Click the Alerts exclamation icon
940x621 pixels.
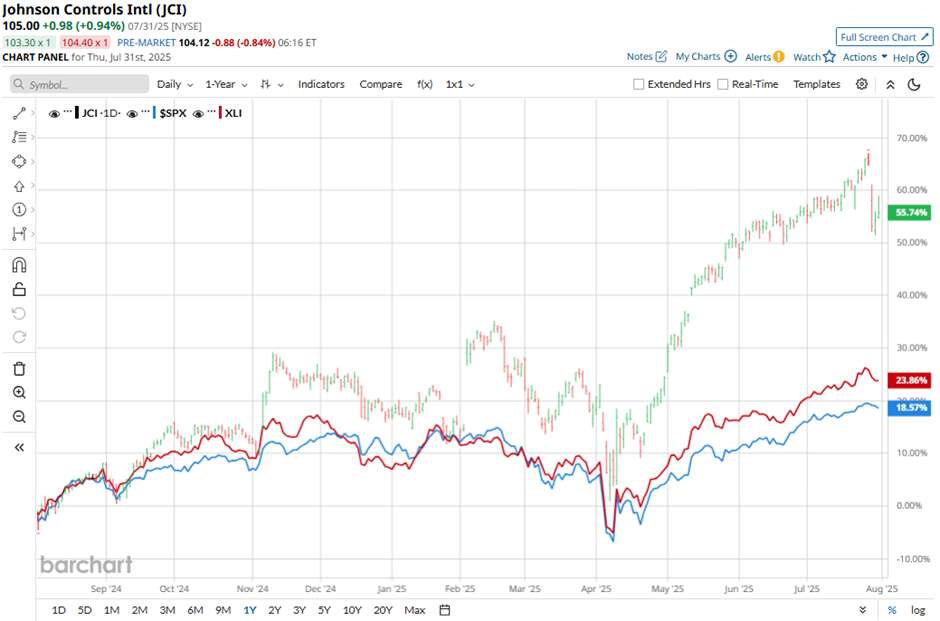point(778,57)
